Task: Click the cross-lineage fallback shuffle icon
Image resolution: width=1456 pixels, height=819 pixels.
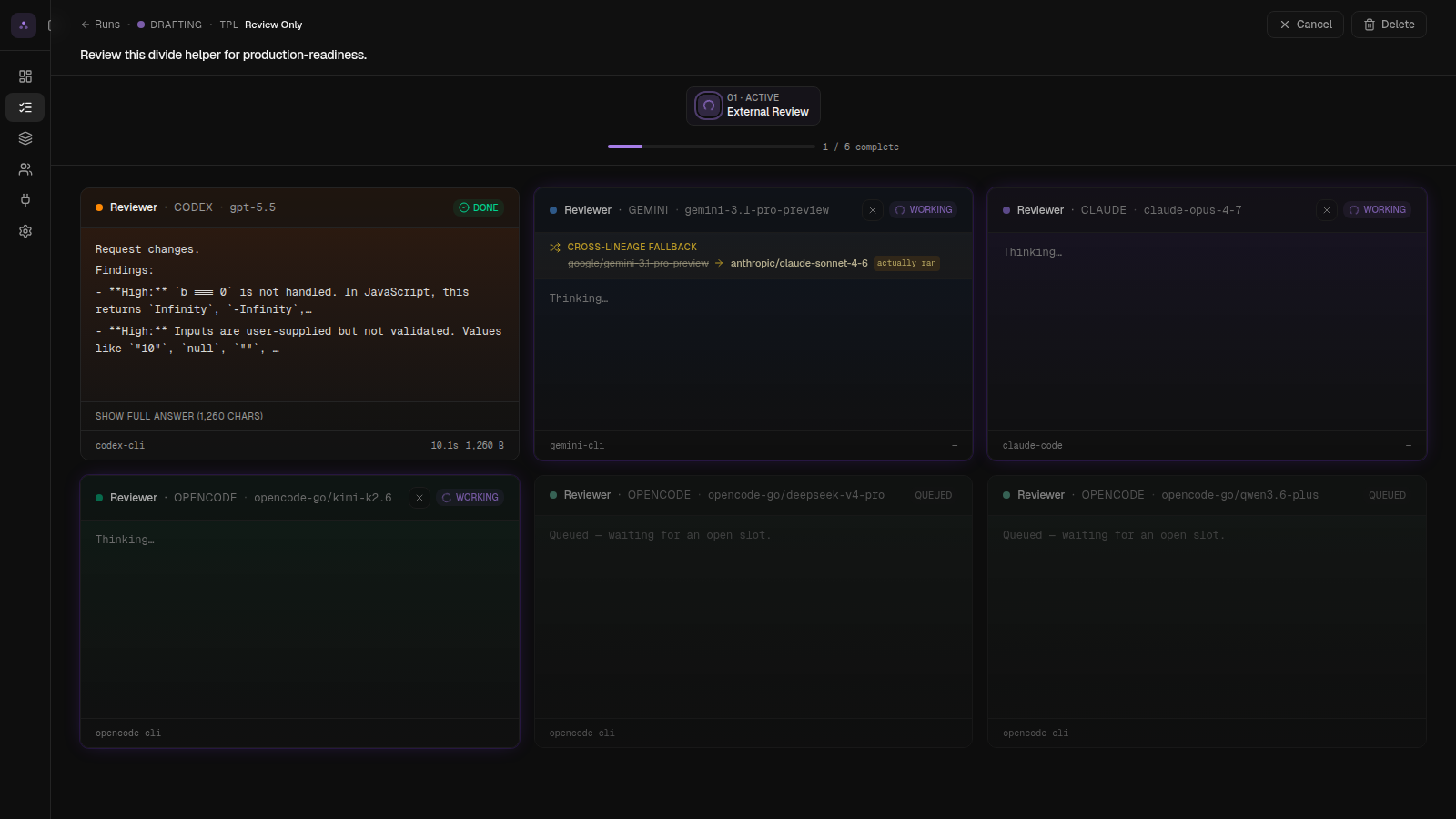Action: point(555,248)
